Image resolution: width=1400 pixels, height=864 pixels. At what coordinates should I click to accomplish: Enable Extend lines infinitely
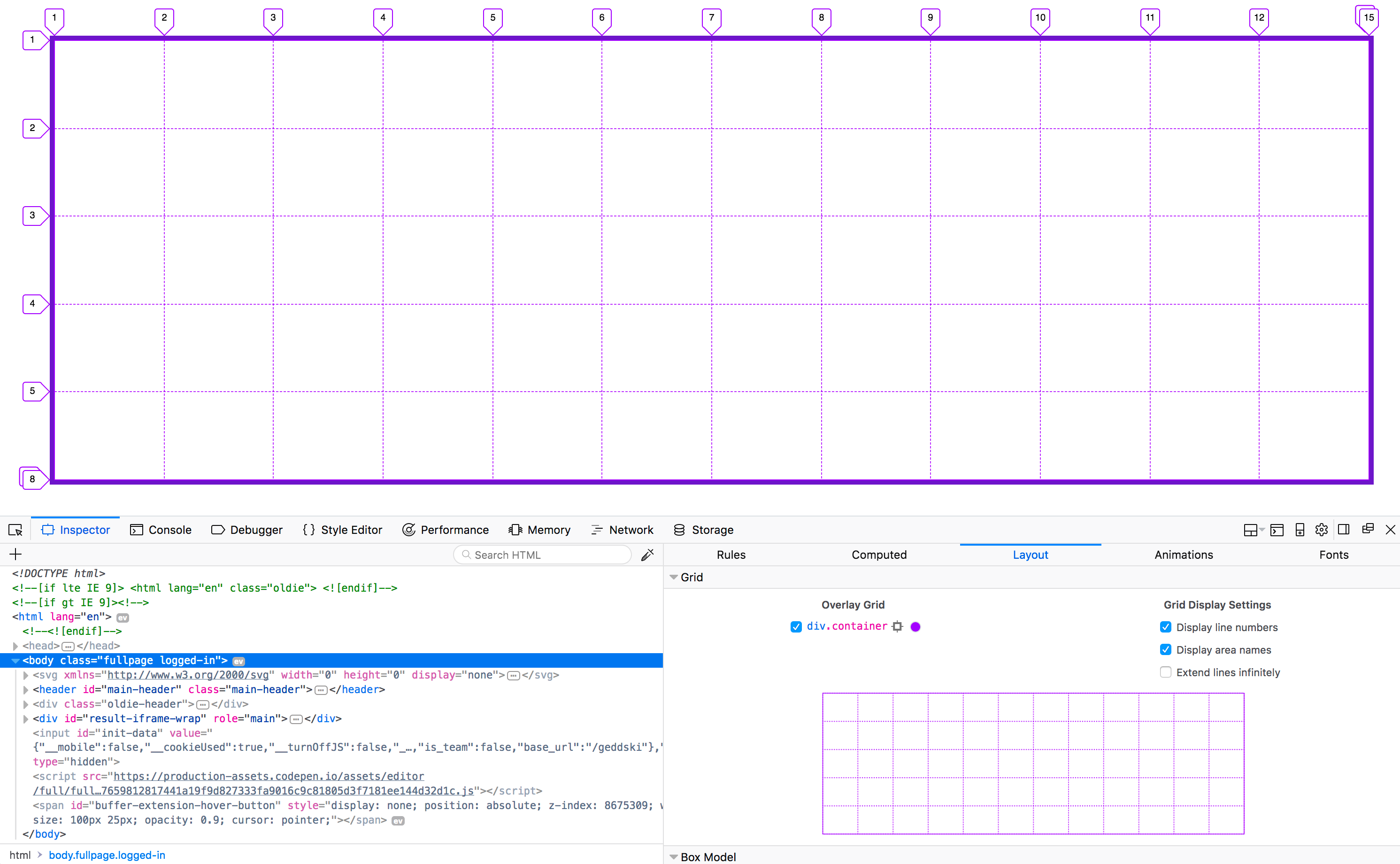click(x=1166, y=672)
